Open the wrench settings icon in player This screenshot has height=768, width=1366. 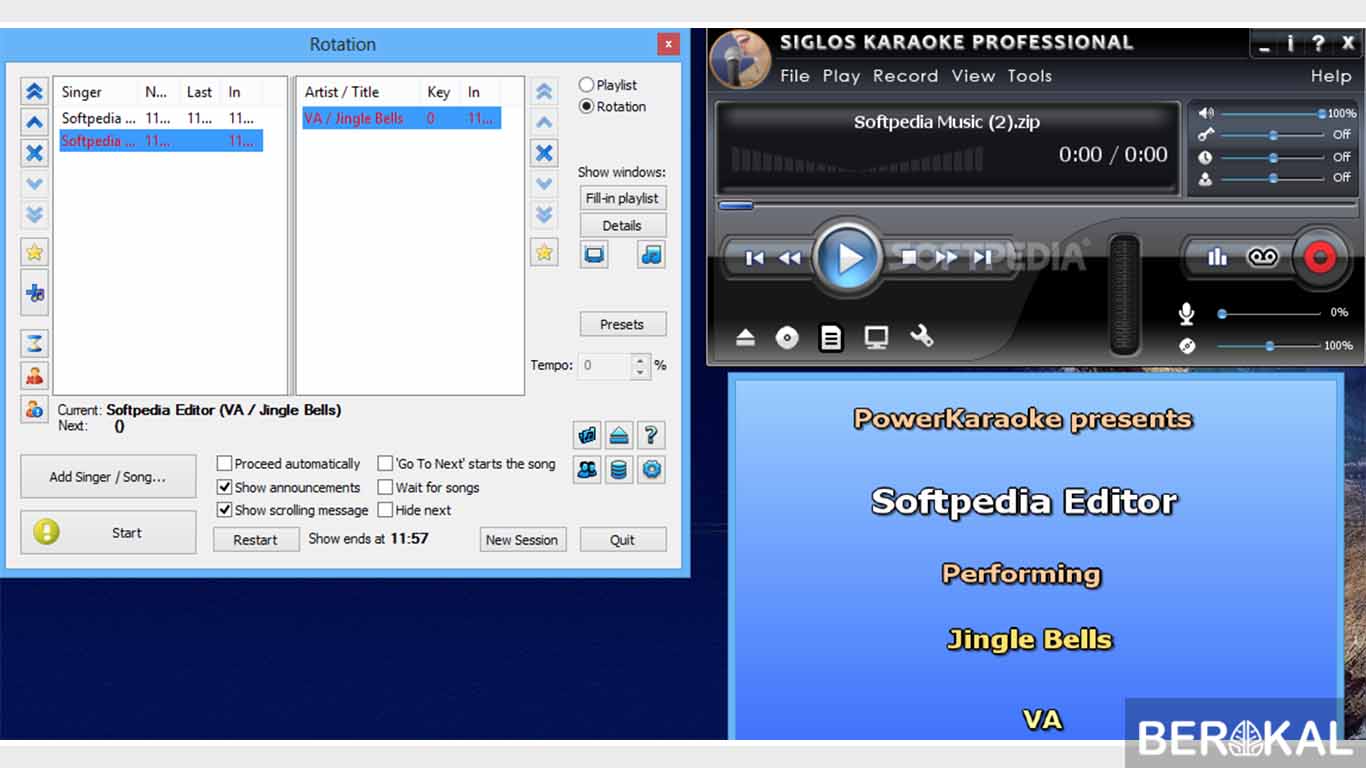(921, 337)
